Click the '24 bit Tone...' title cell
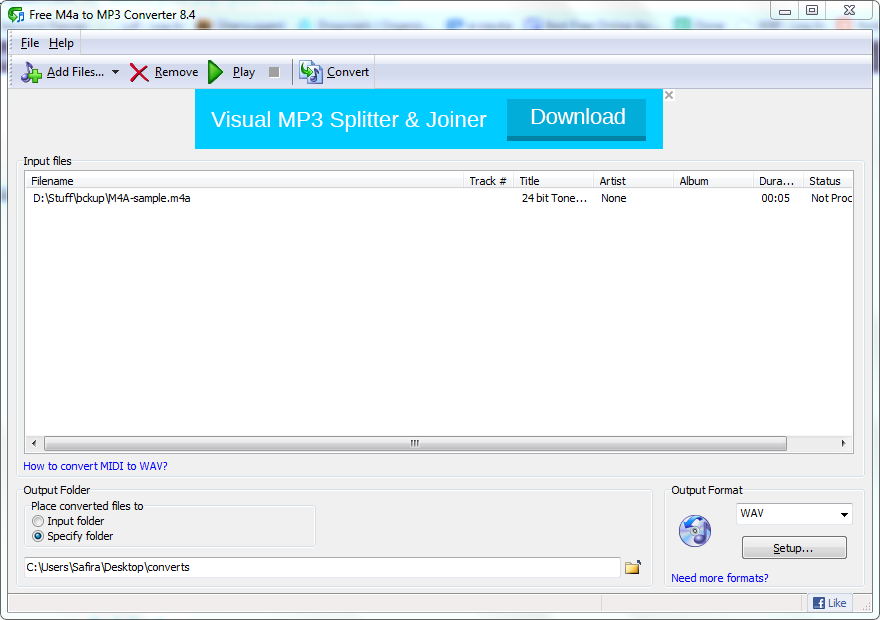 pos(554,198)
